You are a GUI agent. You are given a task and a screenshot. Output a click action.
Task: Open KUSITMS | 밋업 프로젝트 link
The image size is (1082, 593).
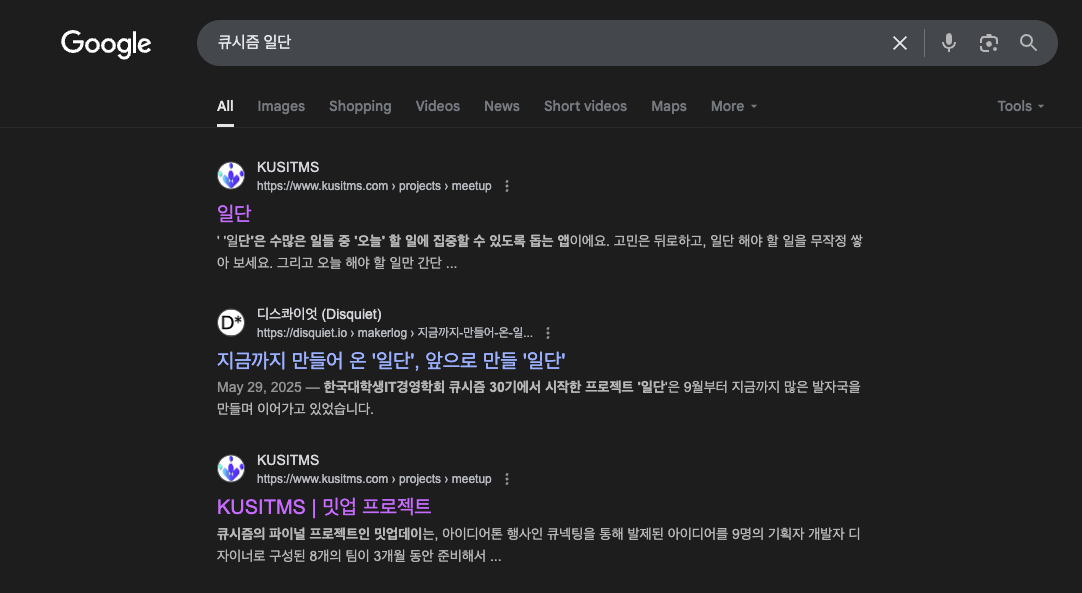point(324,507)
